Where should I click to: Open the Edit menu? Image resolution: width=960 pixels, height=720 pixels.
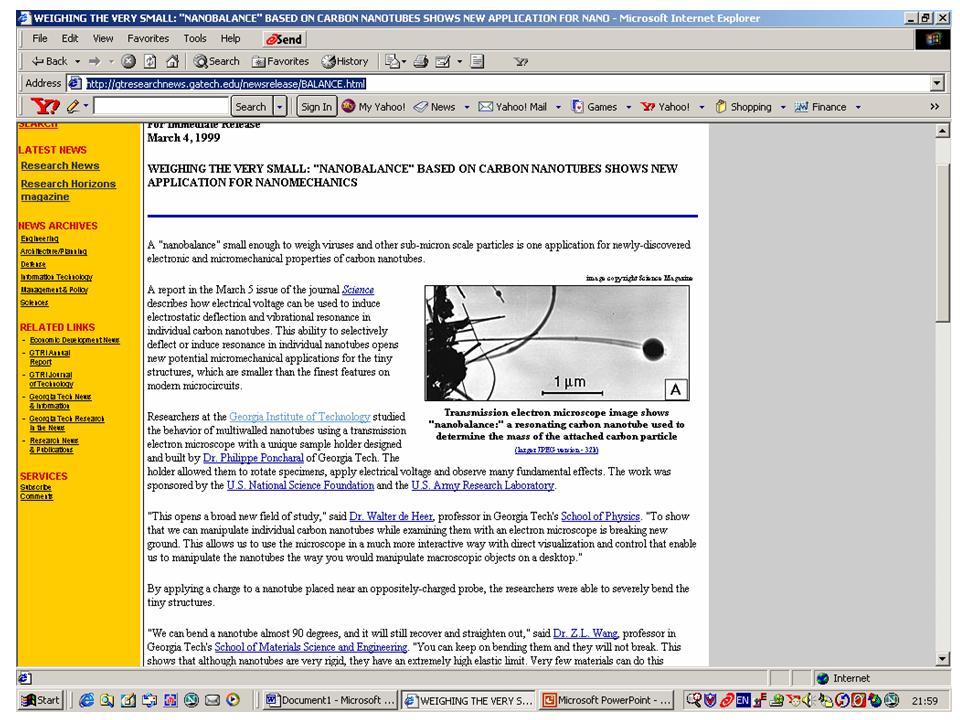click(x=70, y=39)
